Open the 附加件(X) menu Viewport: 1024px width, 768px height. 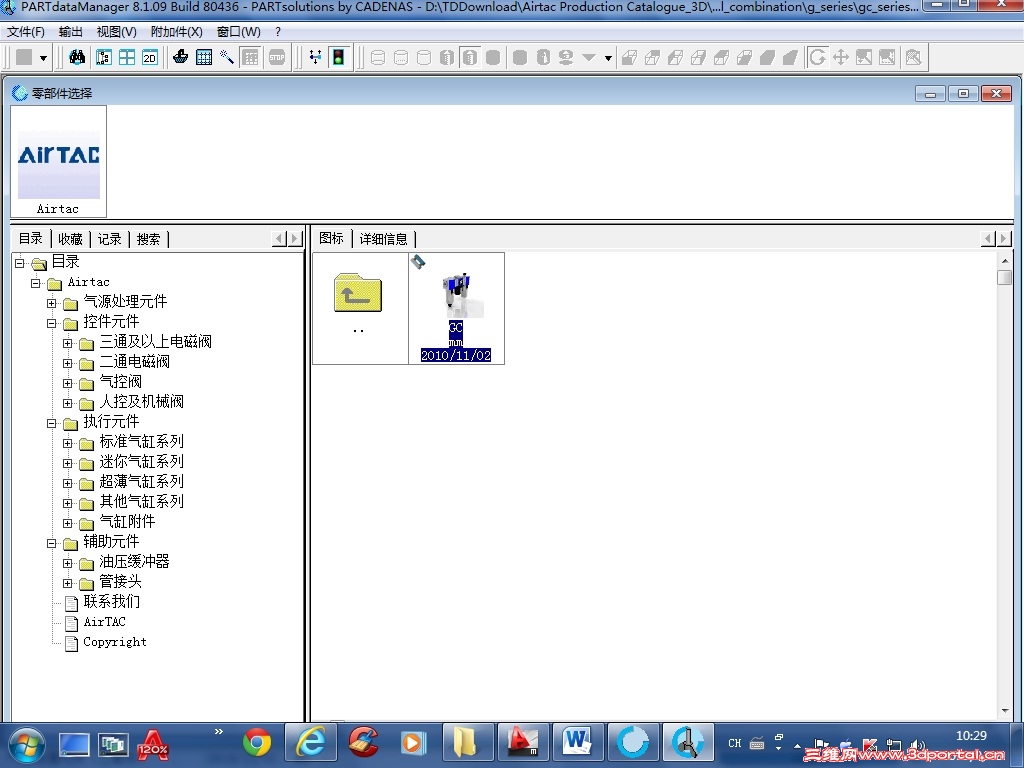click(x=176, y=31)
